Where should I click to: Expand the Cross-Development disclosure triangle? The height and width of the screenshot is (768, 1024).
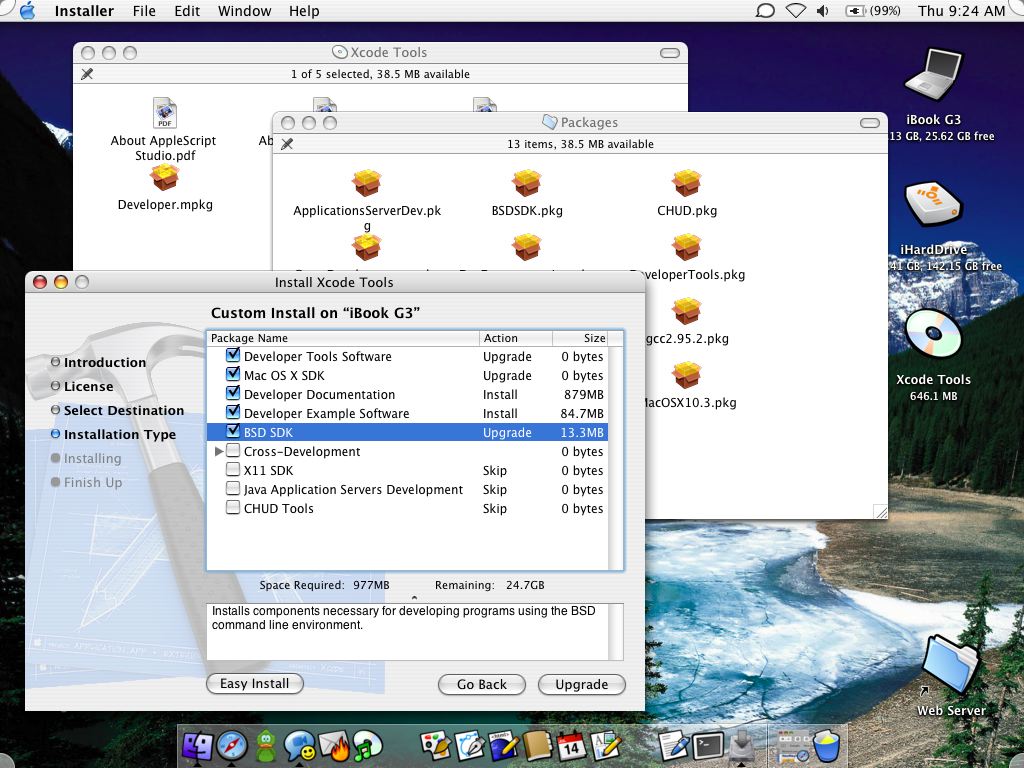pos(219,452)
